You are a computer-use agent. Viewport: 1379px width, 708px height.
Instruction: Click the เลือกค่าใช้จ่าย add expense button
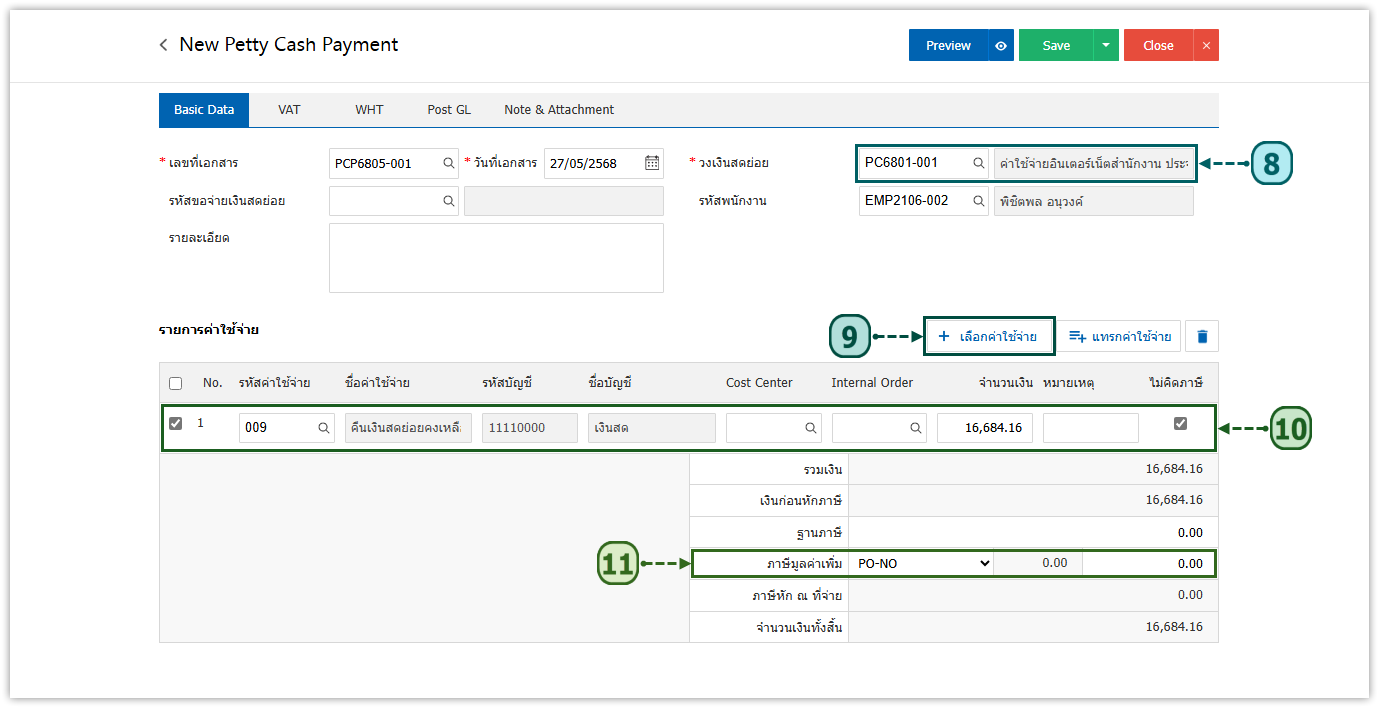988,336
